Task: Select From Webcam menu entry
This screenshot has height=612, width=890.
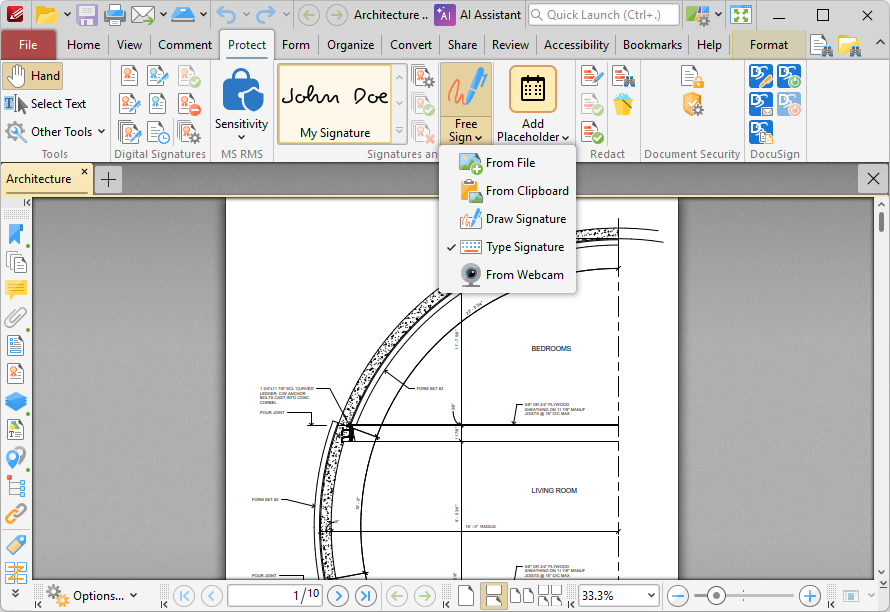Action: click(507, 275)
